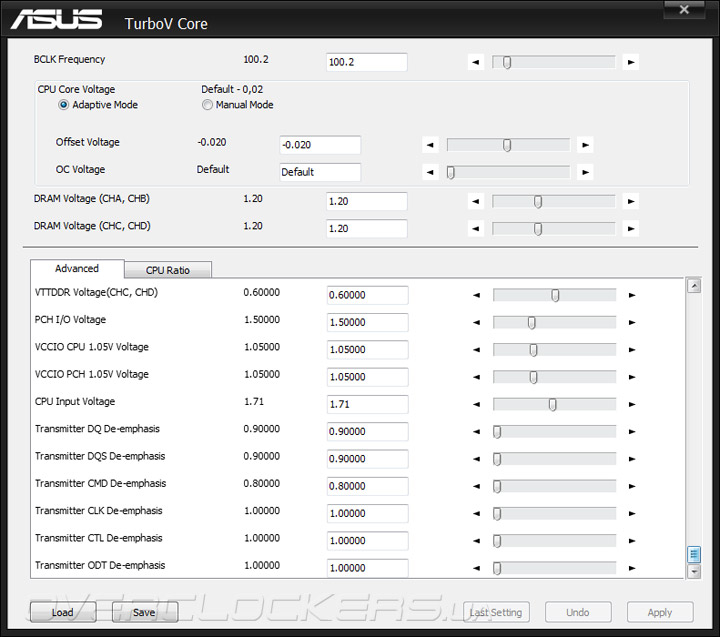Undo the voltage changes
This screenshot has height=637, width=720.
(578, 612)
